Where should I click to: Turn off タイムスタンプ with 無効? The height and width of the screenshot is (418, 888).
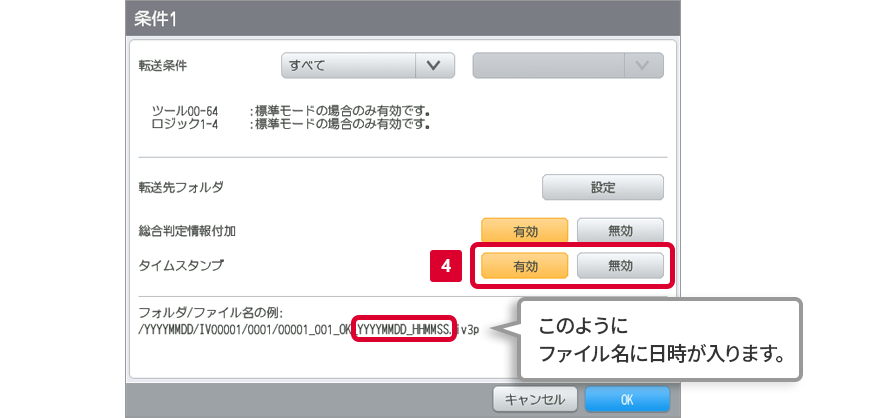[x=620, y=266]
